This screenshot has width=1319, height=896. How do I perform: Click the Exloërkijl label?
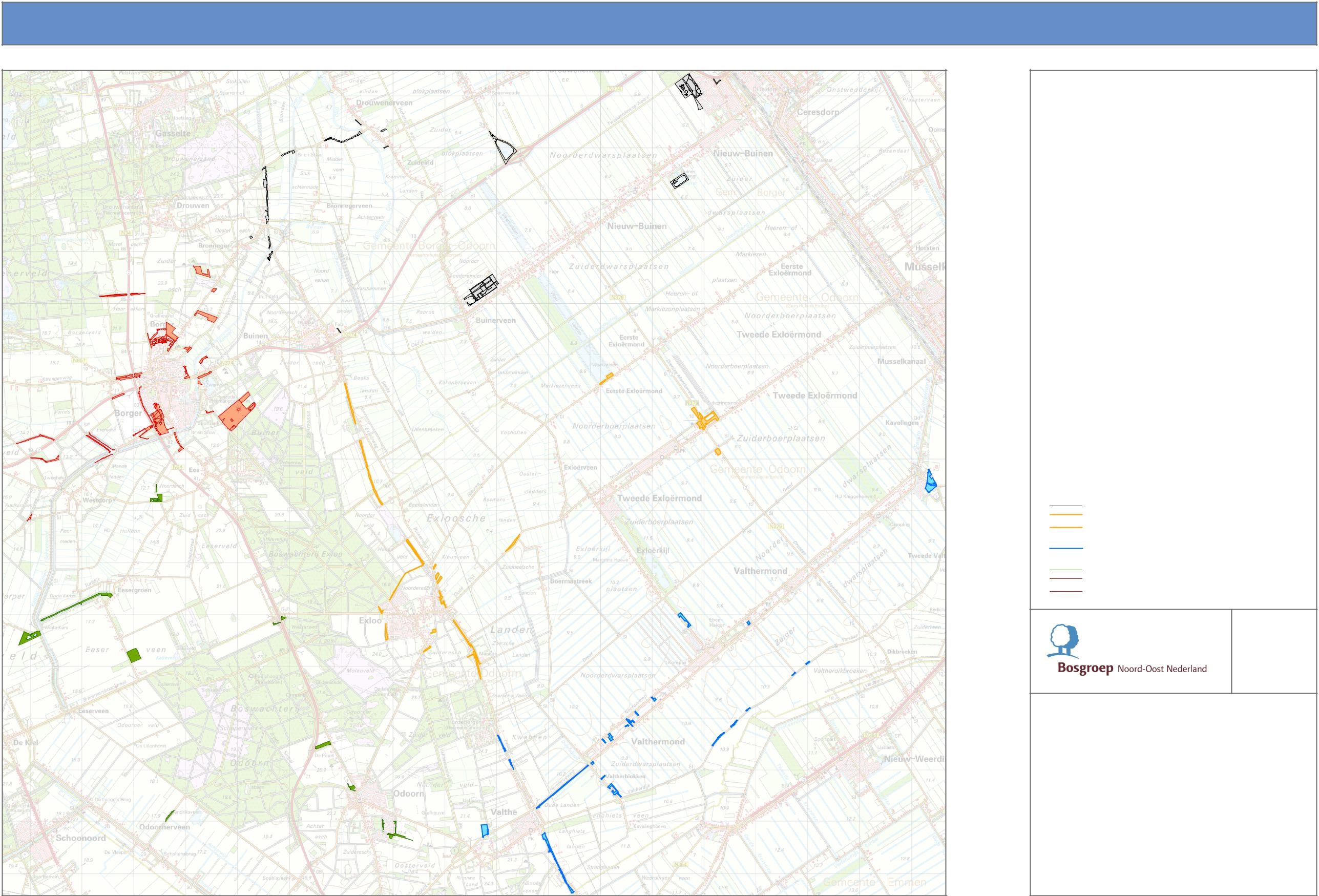coord(653,550)
